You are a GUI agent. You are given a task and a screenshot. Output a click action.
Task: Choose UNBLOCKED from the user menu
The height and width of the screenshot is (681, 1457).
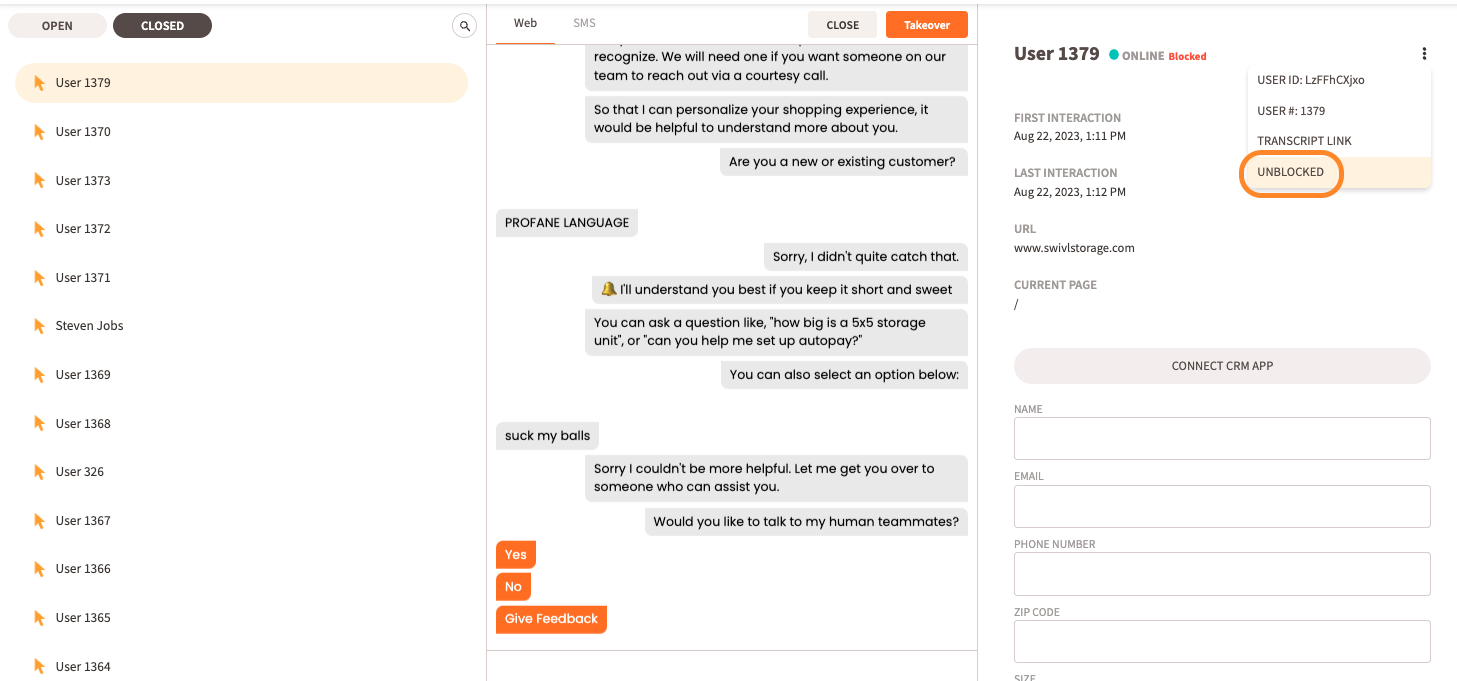coord(1291,172)
